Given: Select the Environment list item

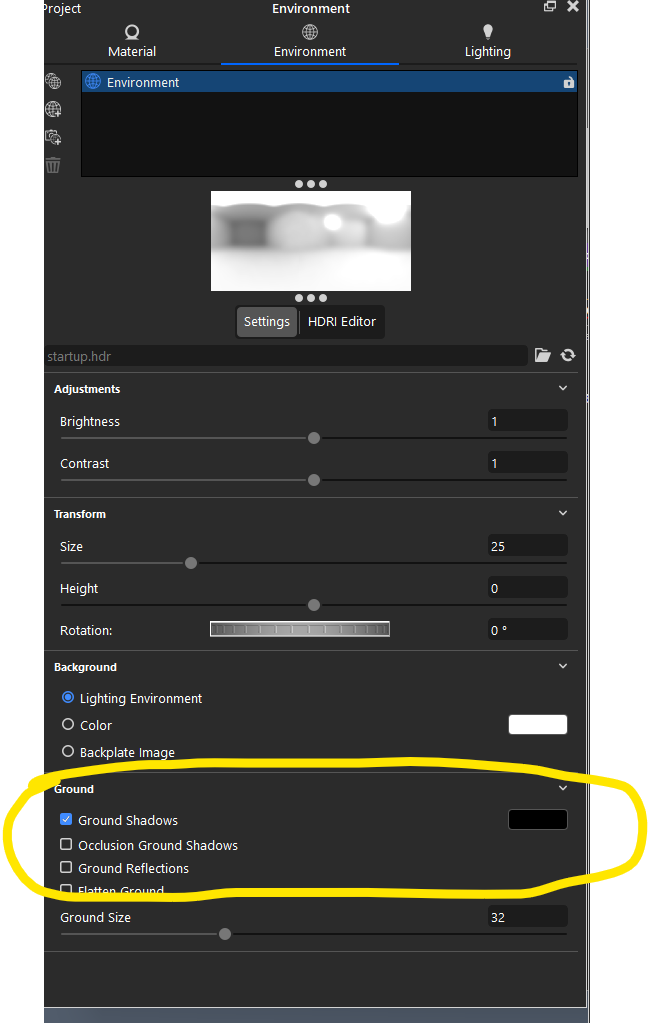Looking at the screenshot, I should tap(329, 82).
